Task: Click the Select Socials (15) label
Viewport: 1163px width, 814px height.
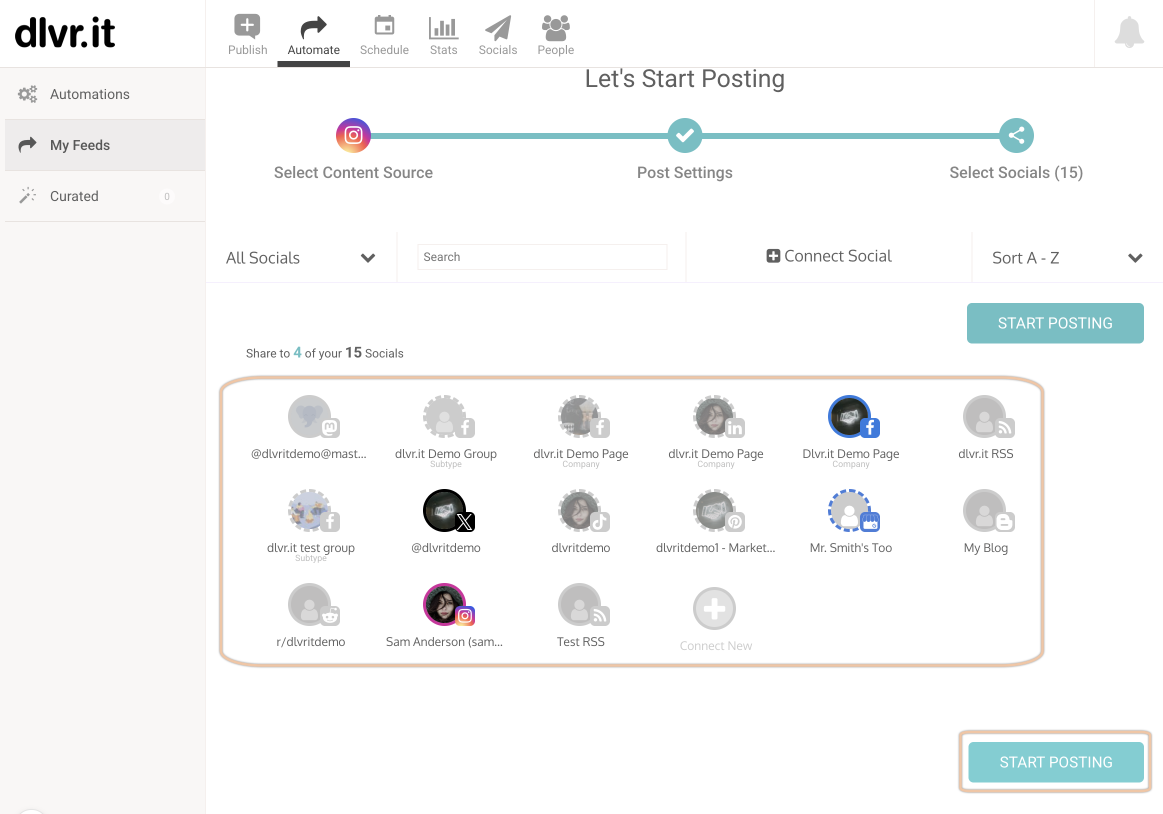Action: pyautogui.click(x=1016, y=172)
